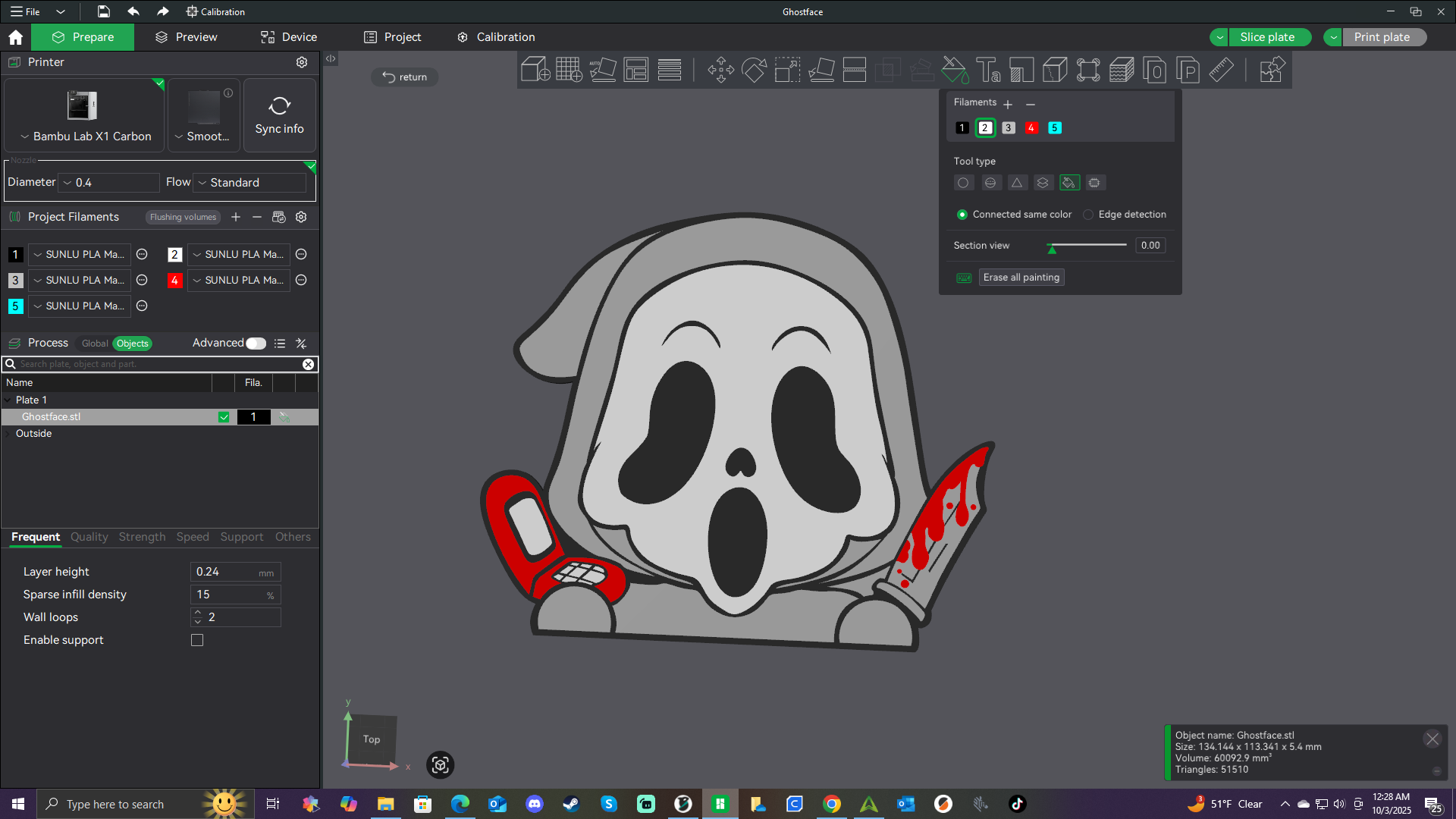Click the Add model cube icon
The image size is (1456, 819).
pos(535,70)
